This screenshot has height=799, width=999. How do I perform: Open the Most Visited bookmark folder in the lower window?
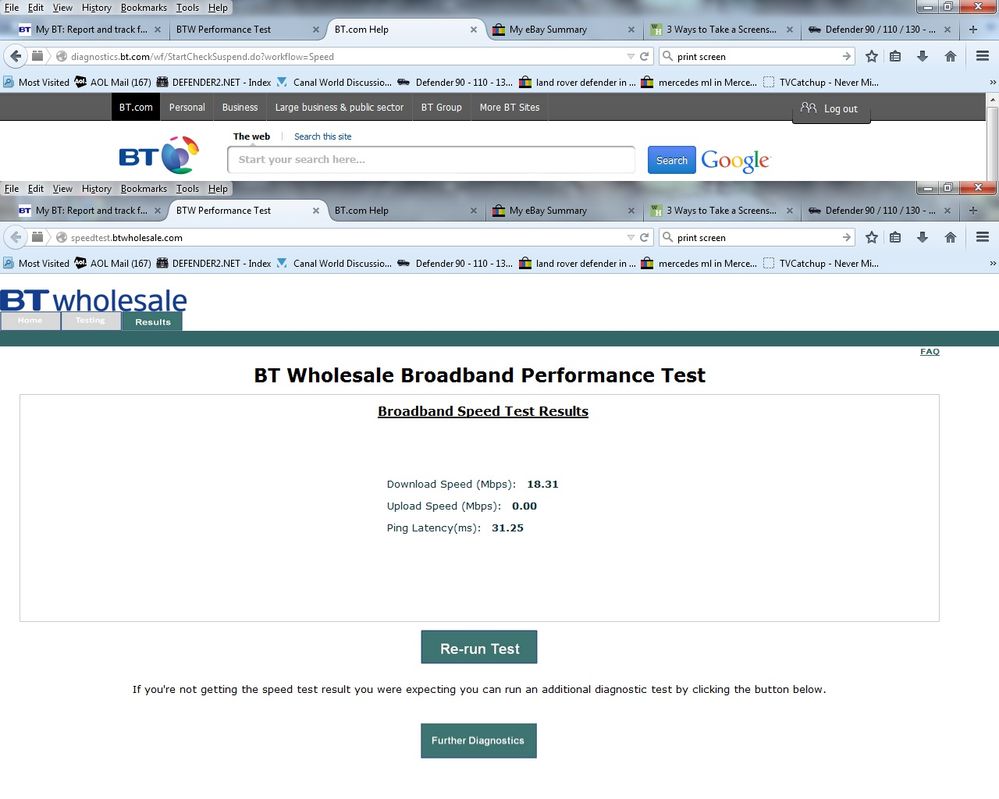(x=36, y=263)
